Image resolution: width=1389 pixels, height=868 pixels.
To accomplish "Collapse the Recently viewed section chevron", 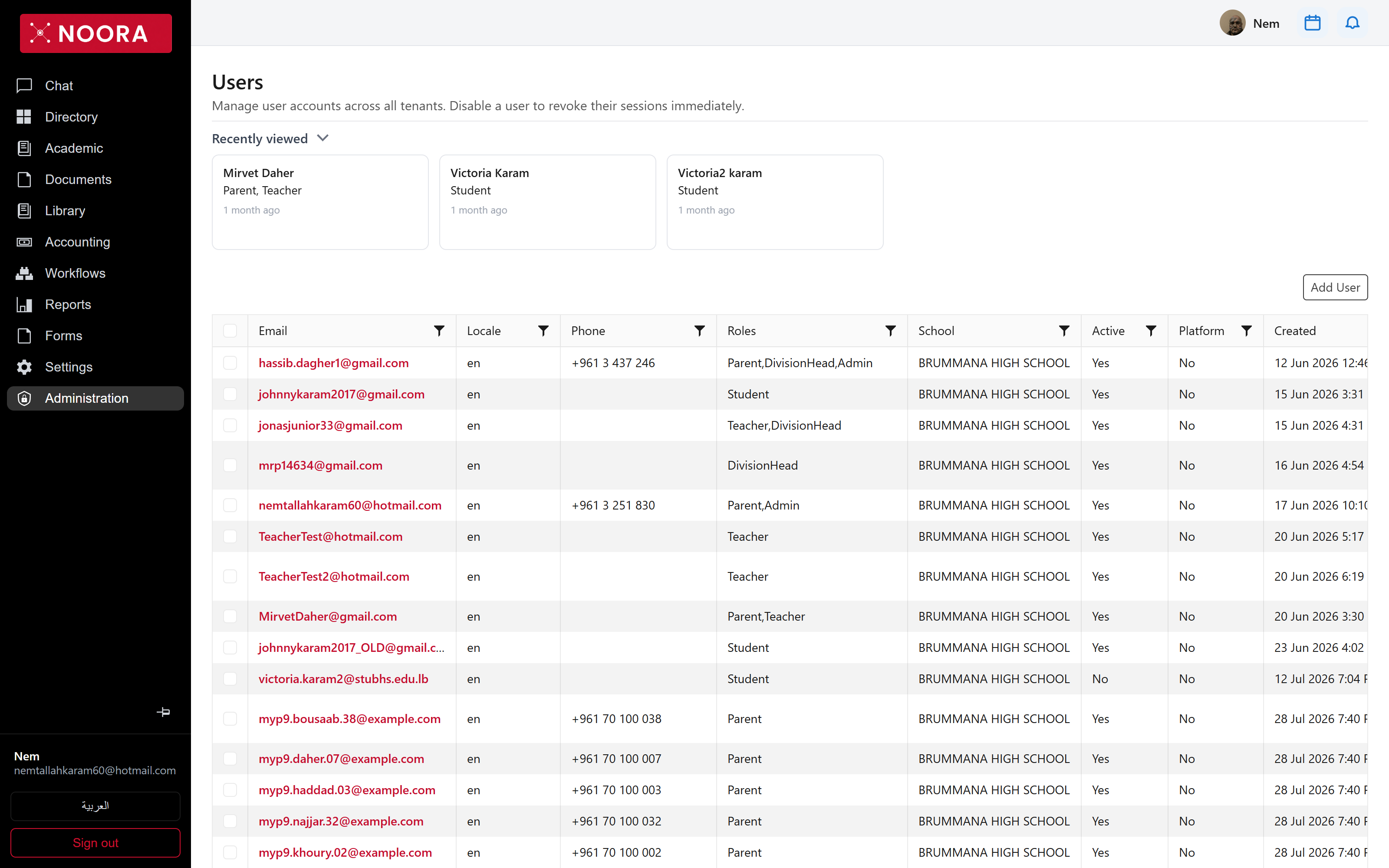I will pyautogui.click(x=323, y=138).
